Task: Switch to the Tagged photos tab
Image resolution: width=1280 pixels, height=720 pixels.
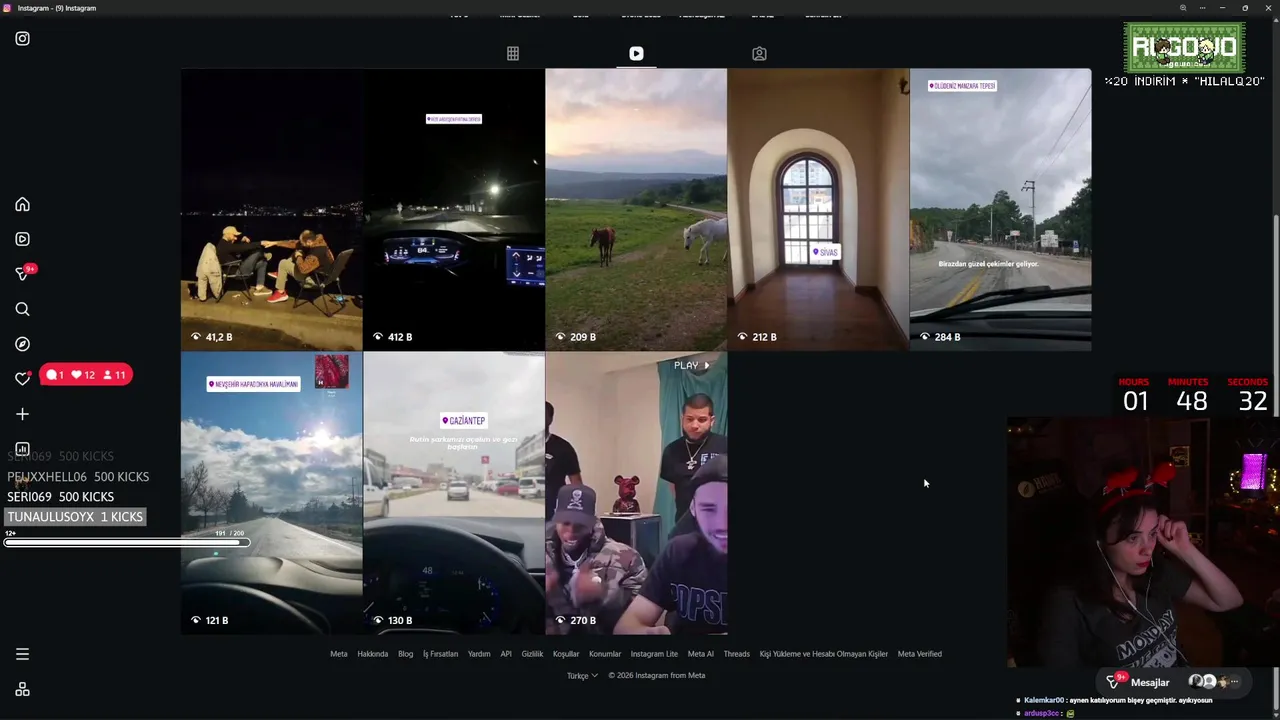Action: [759, 54]
